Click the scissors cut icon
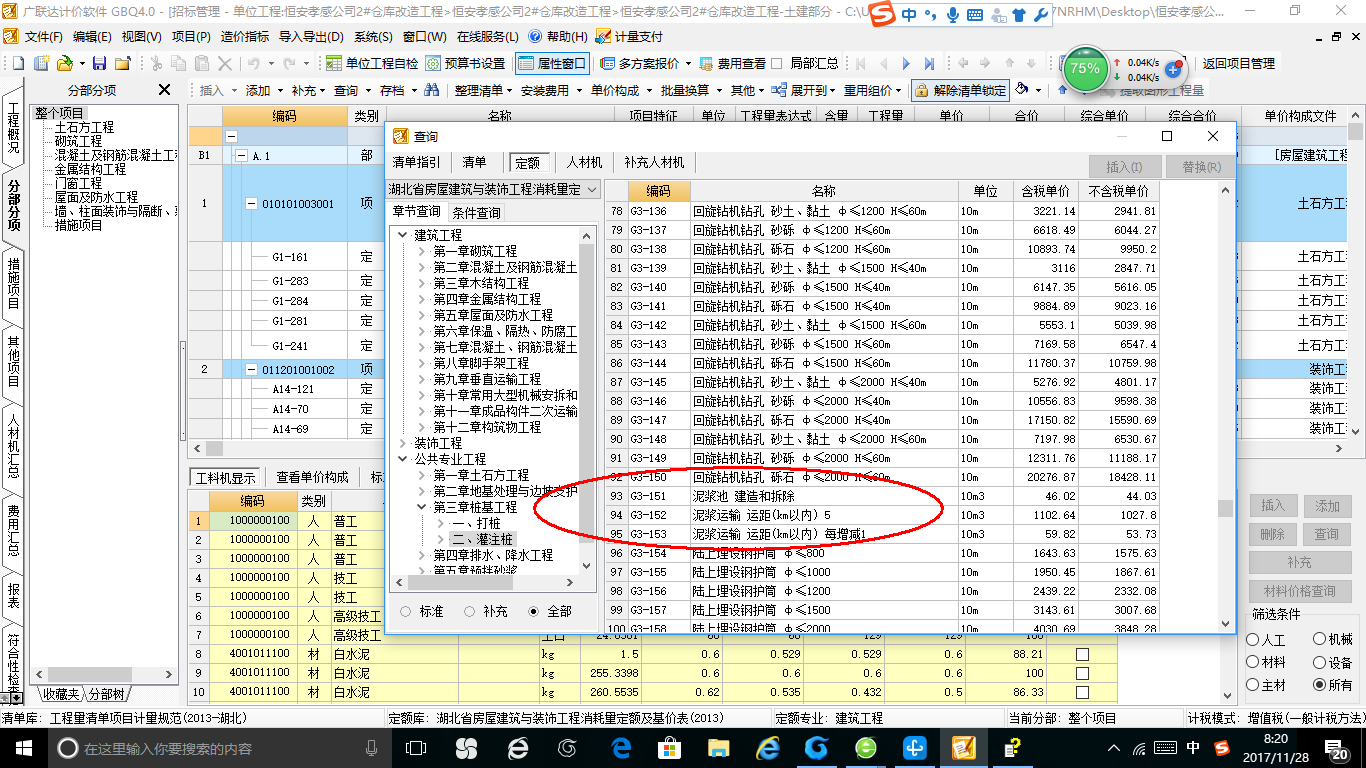This screenshot has width=1366, height=768. point(155,63)
